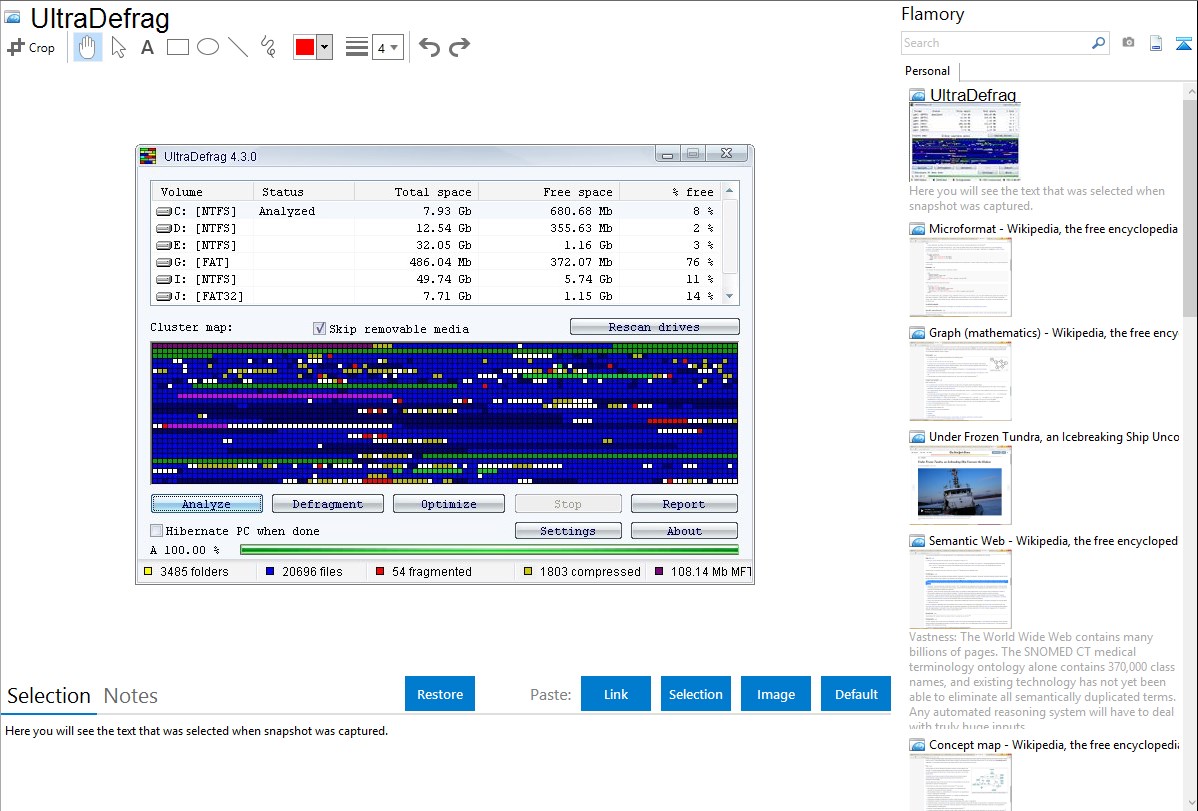The width and height of the screenshot is (1198, 811).
Task: Select the I: [NTFS] volume row
Action: [436, 279]
